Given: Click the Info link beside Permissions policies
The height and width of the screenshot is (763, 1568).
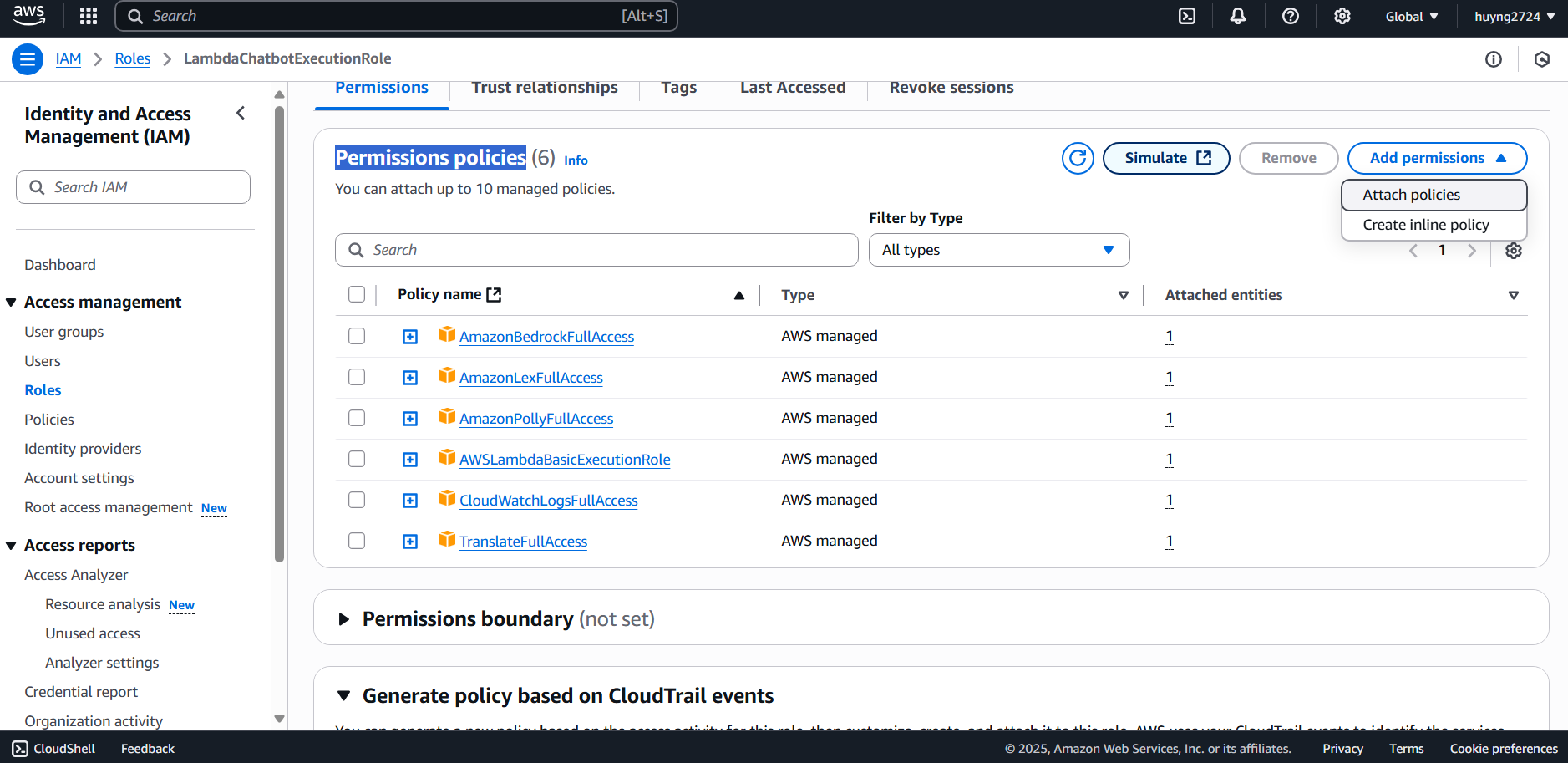Looking at the screenshot, I should [576, 160].
